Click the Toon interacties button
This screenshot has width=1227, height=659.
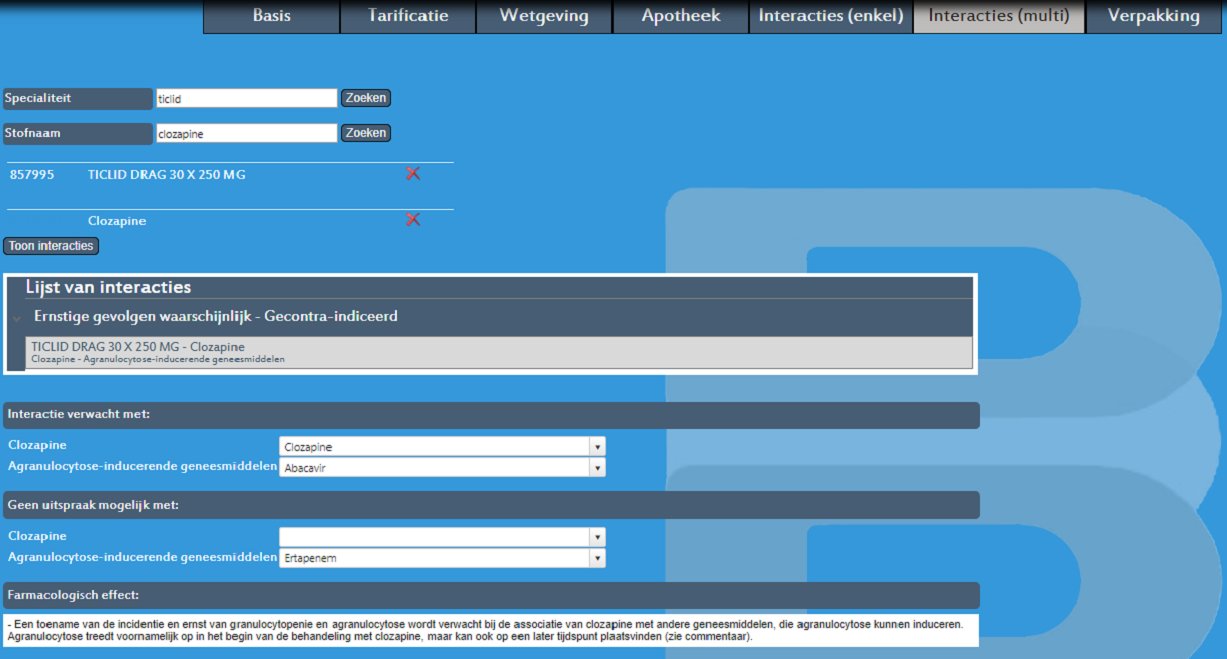[x=51, y=246]
